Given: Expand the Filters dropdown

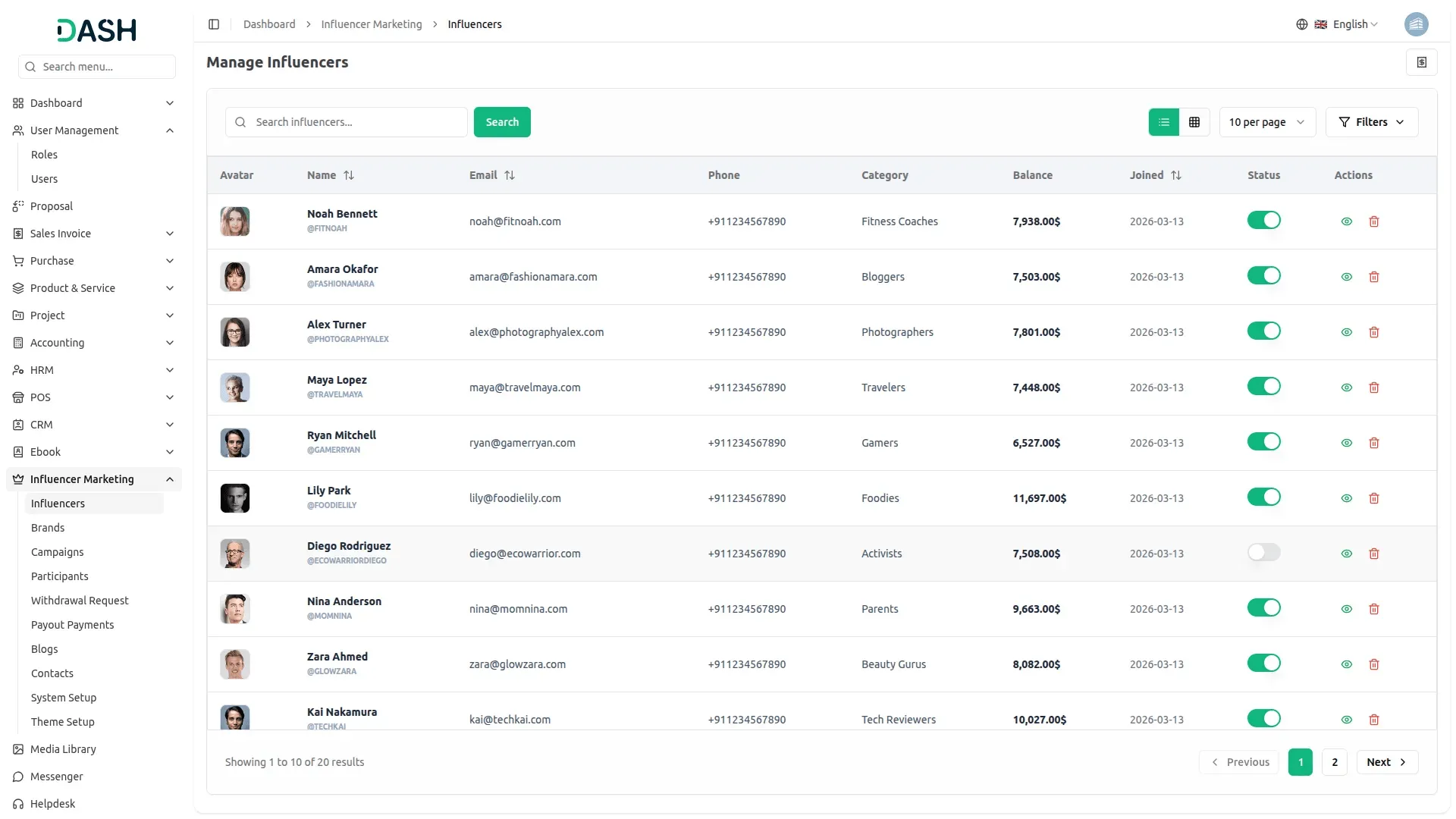Looking at the screenshot, I should click(x=1371, y=122).
